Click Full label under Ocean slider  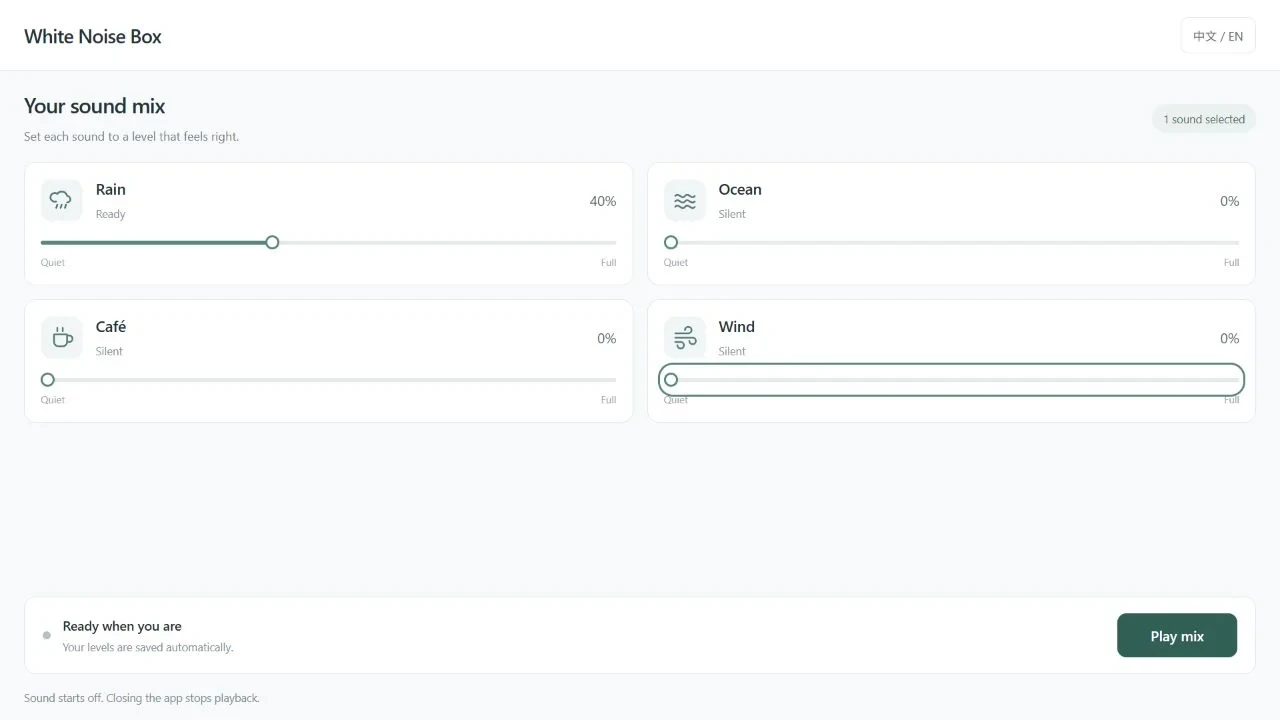pos(1231,263)
